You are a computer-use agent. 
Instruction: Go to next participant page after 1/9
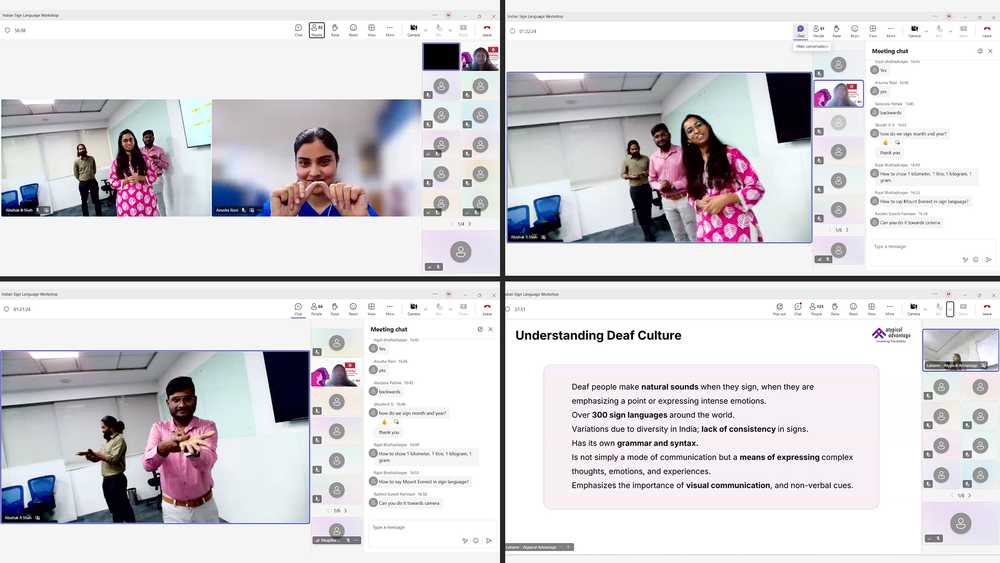[970, 495]
